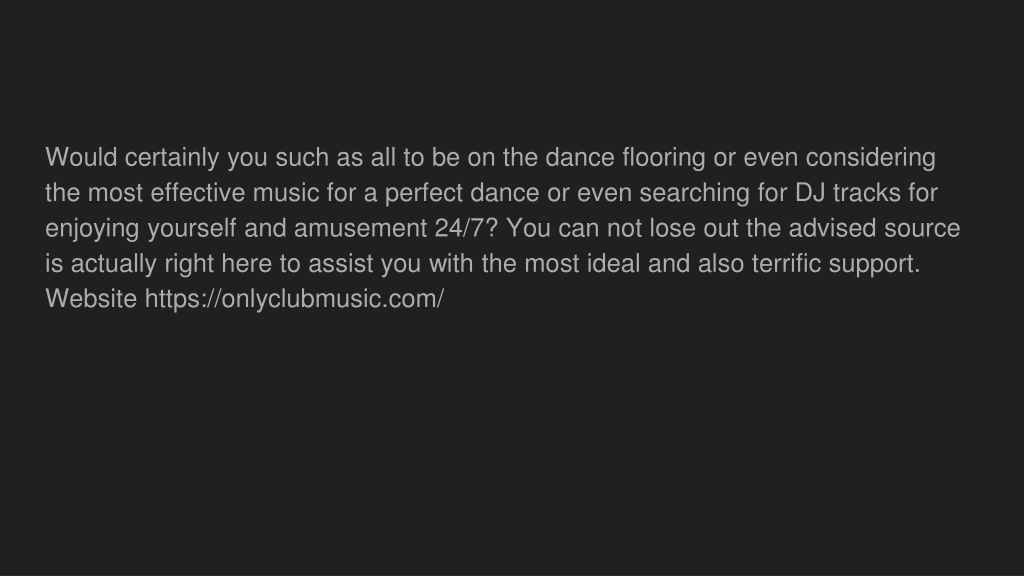Click the words "actually right here"
The height and width of the screenshot is (576, 1024).
point(171,264)
